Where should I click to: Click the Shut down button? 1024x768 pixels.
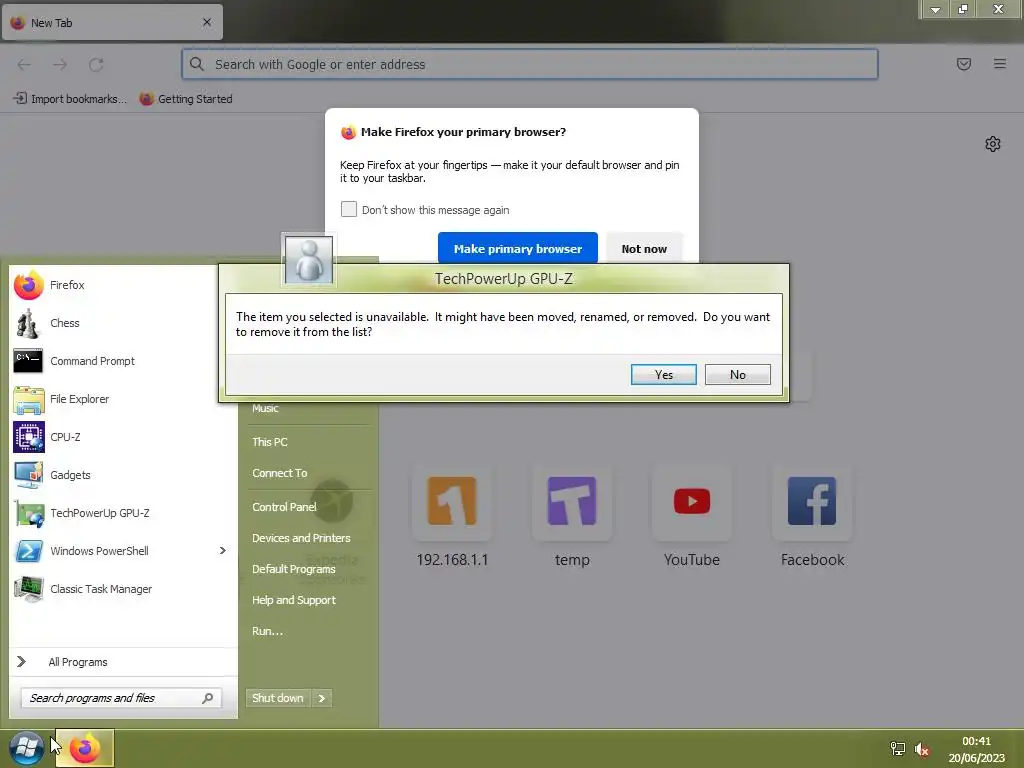point(278,698)
